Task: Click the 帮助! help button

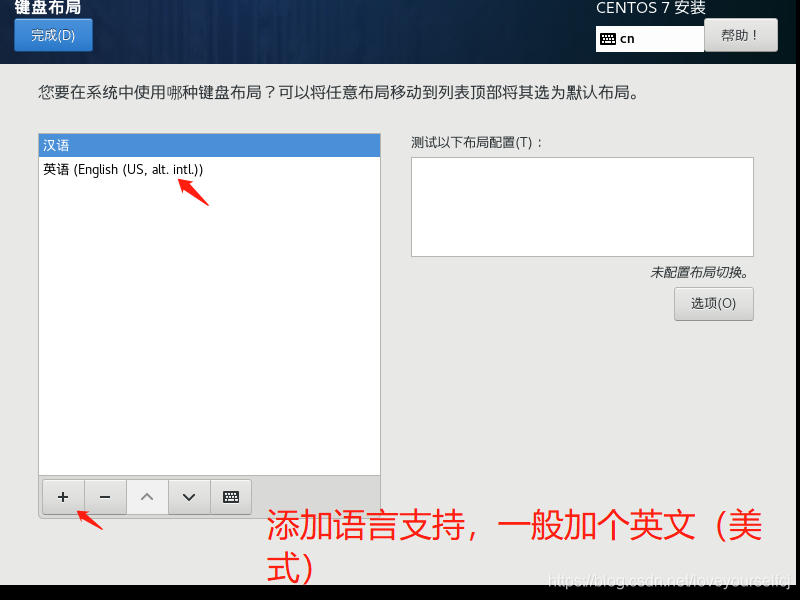Action: (740, 35)
